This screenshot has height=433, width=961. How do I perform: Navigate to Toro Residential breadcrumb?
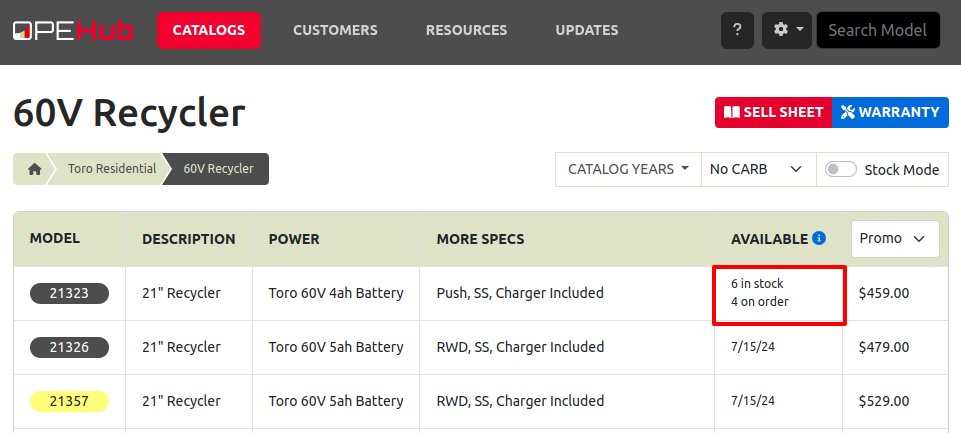(x=112, y=169)
